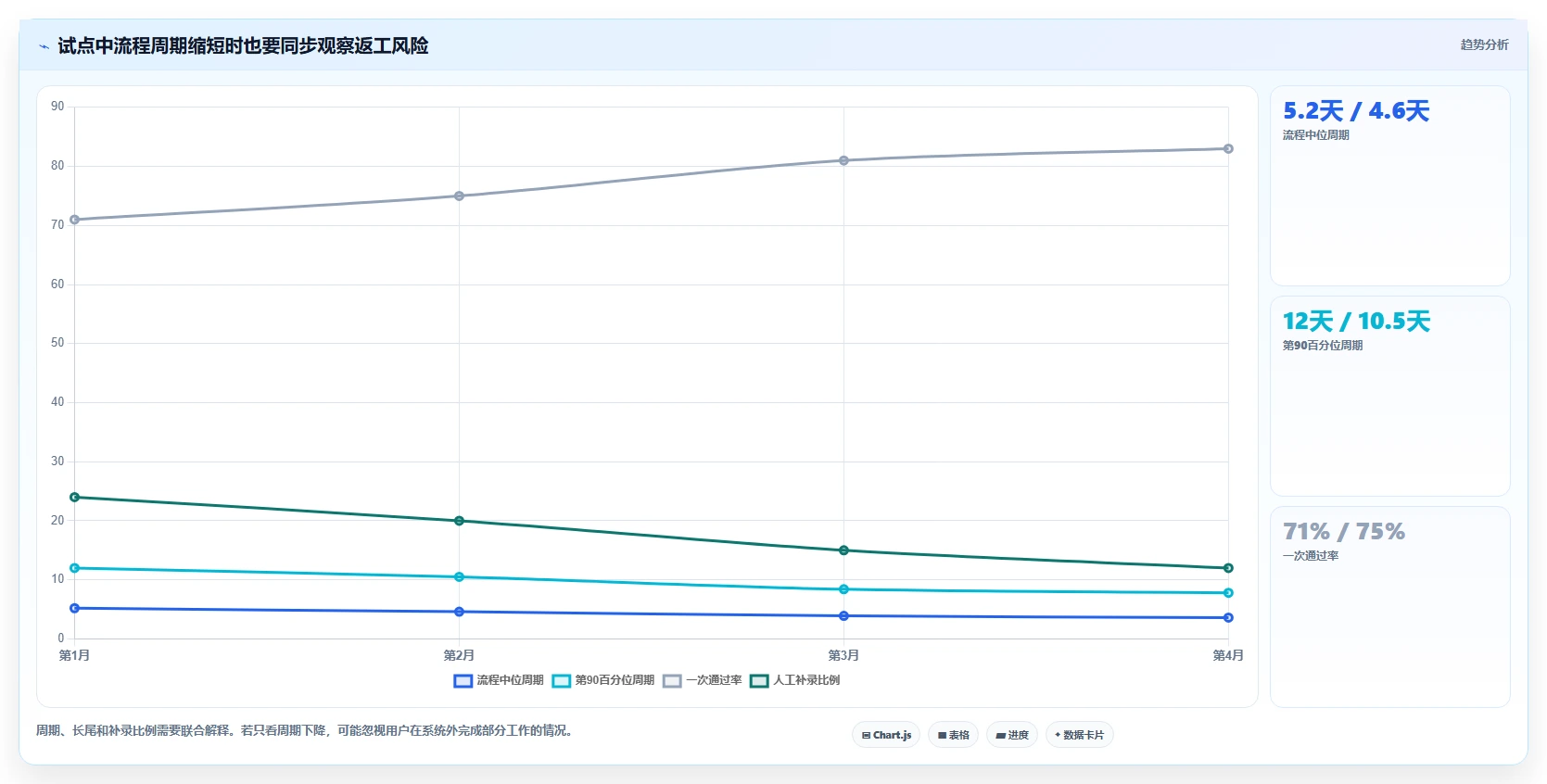Click the 流程中位周期 label in the KPI card
1547x784 pixels.
click(x=1316, y=135)
